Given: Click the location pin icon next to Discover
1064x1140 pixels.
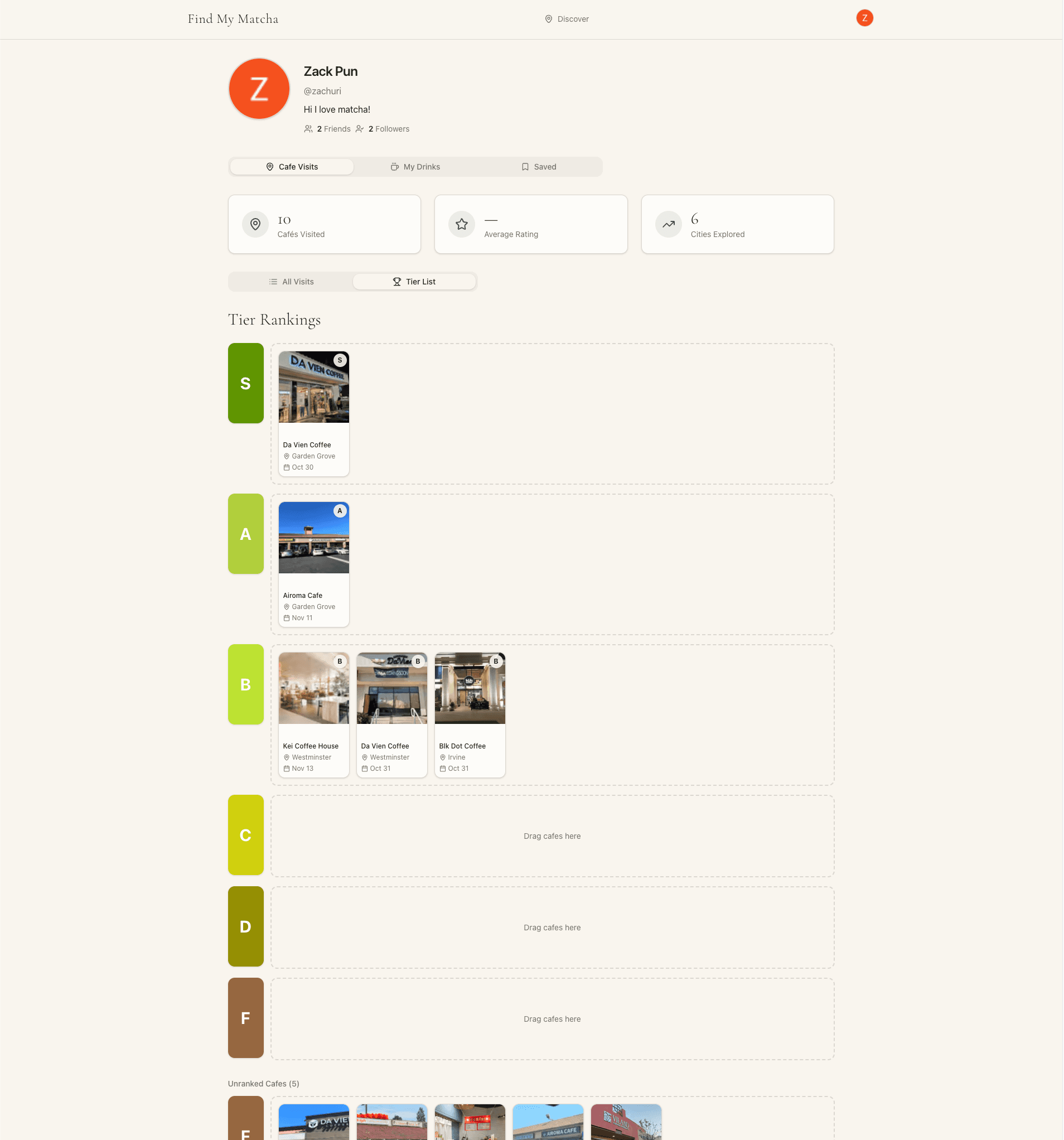Looking at the screenshot, I should pos(548,19).
